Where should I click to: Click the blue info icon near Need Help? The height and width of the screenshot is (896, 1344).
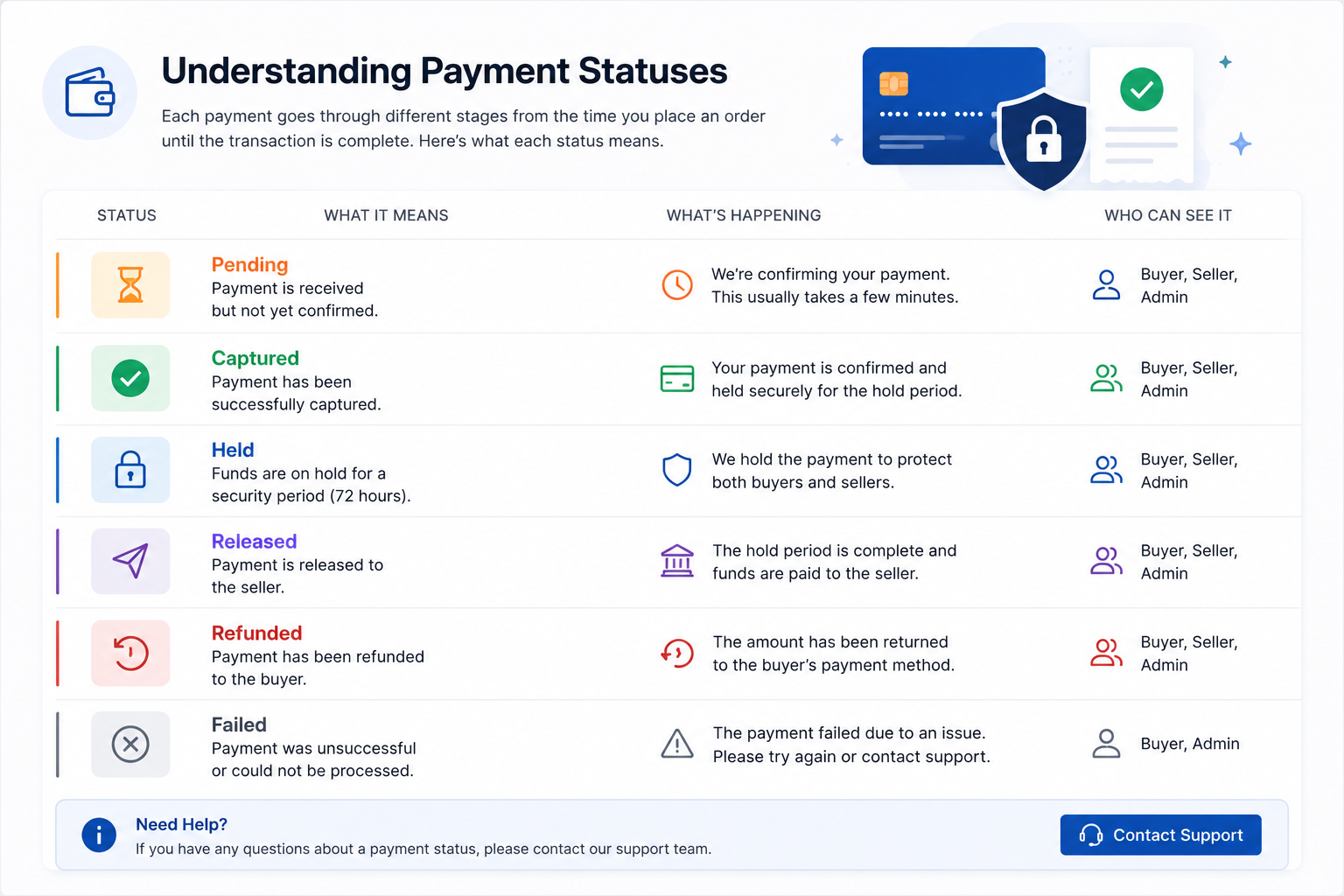click(99, 835)
